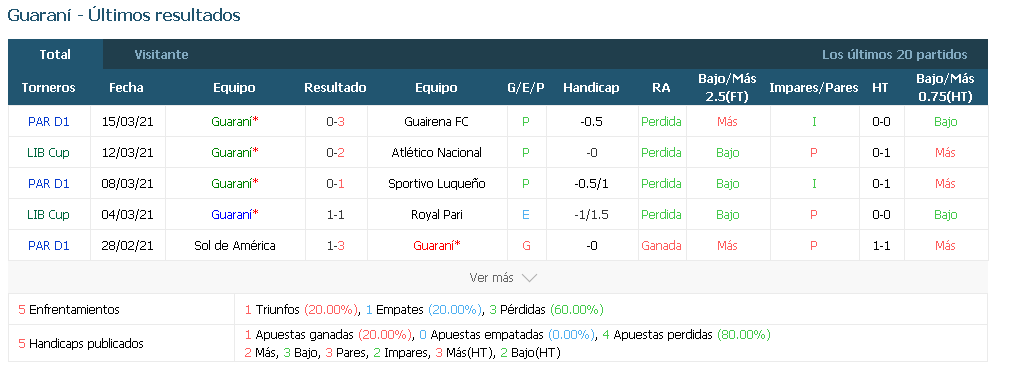
Task: Open Los últimos 20 partidos selector
Action: (x=894, y=55)
